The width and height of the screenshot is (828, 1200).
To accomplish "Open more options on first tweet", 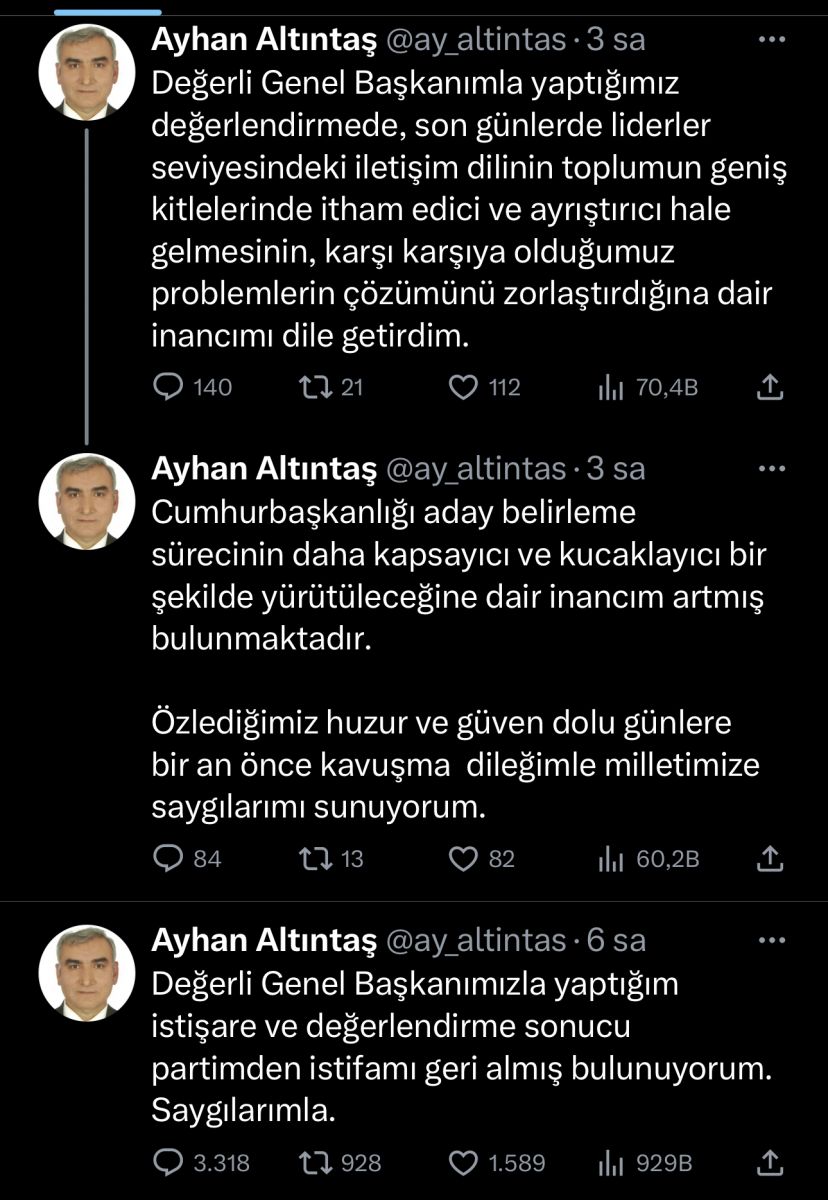I will (x=773, y=40).
